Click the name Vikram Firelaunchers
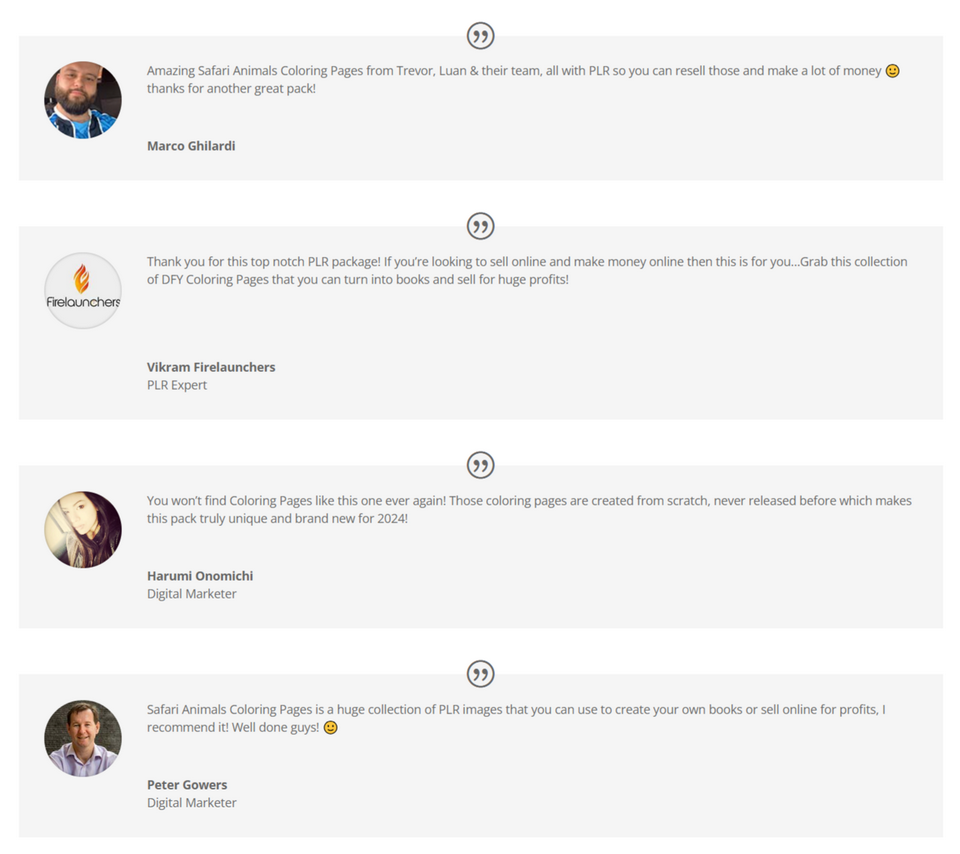This screenshot has width=960, height=854. [x=211, y=367]
